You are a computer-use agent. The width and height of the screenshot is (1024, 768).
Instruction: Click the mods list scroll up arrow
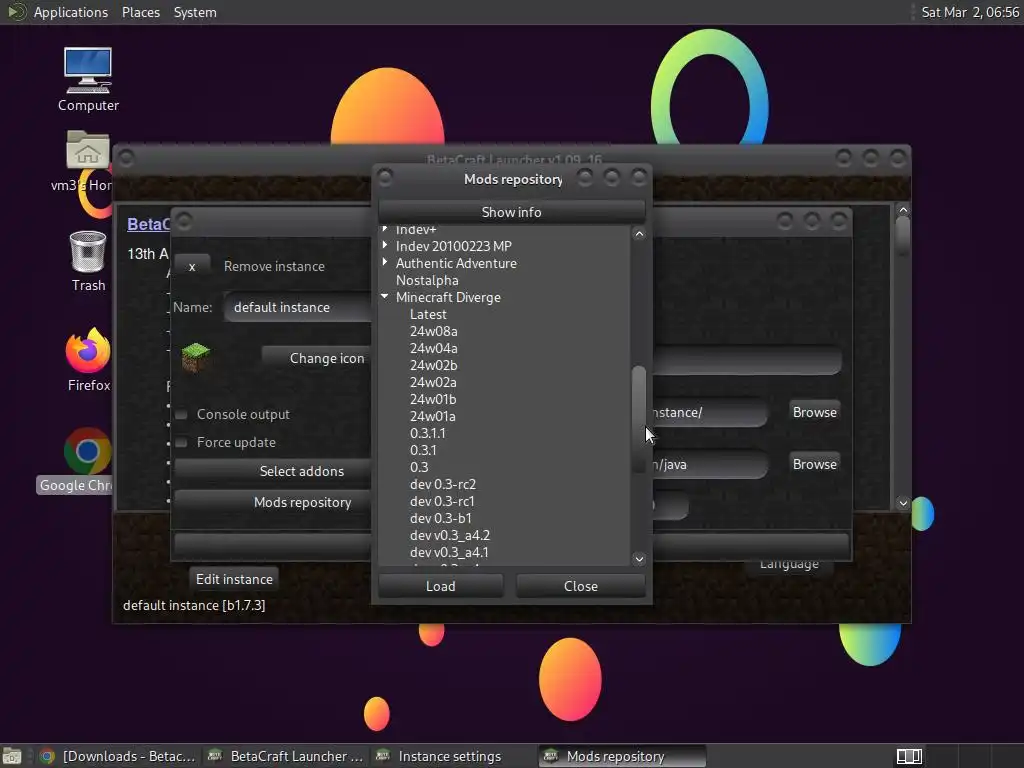[639, 234]
